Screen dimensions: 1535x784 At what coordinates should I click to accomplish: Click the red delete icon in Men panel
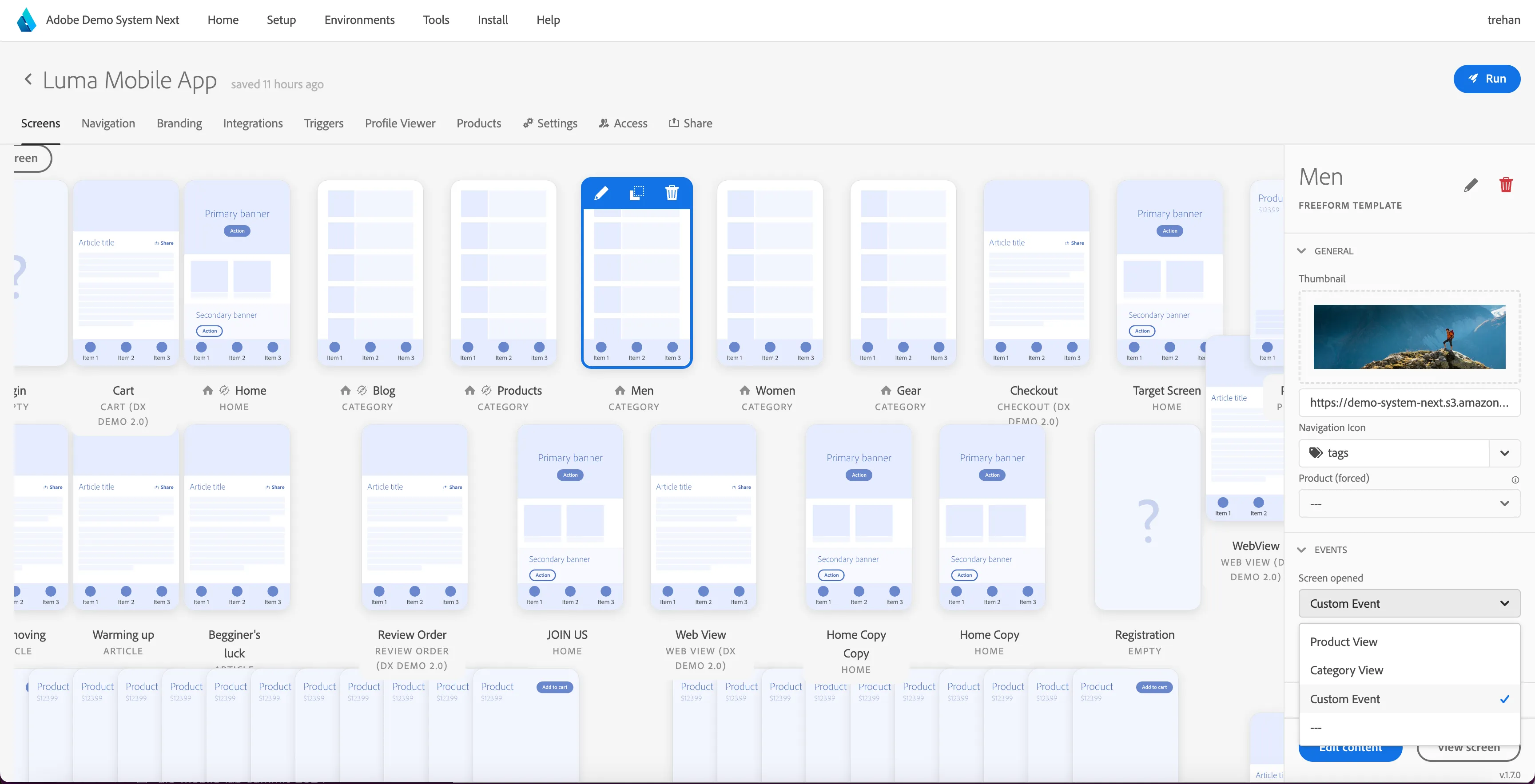(1506, 185)
